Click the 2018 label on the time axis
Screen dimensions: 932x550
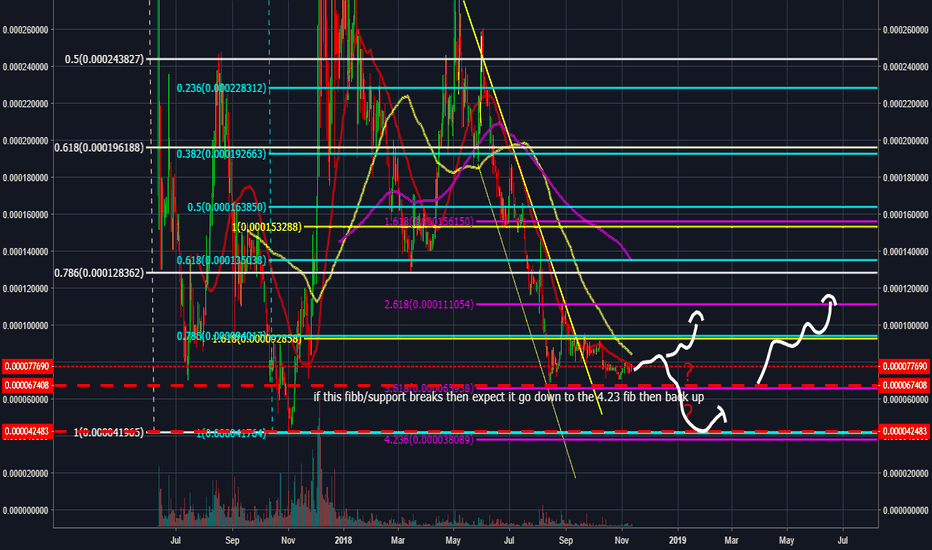pos(344,540)
